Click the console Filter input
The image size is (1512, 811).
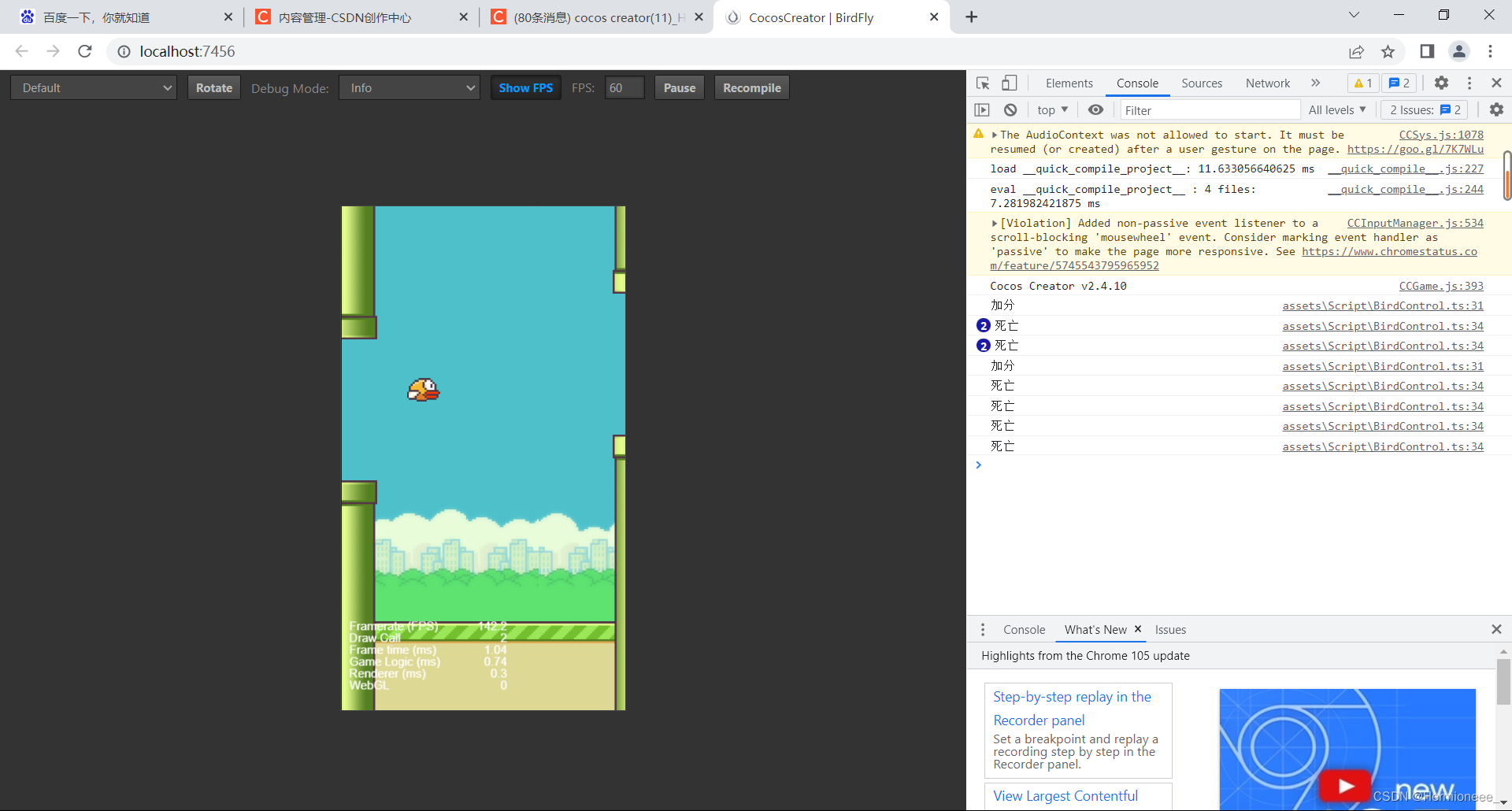[1210, 110]
